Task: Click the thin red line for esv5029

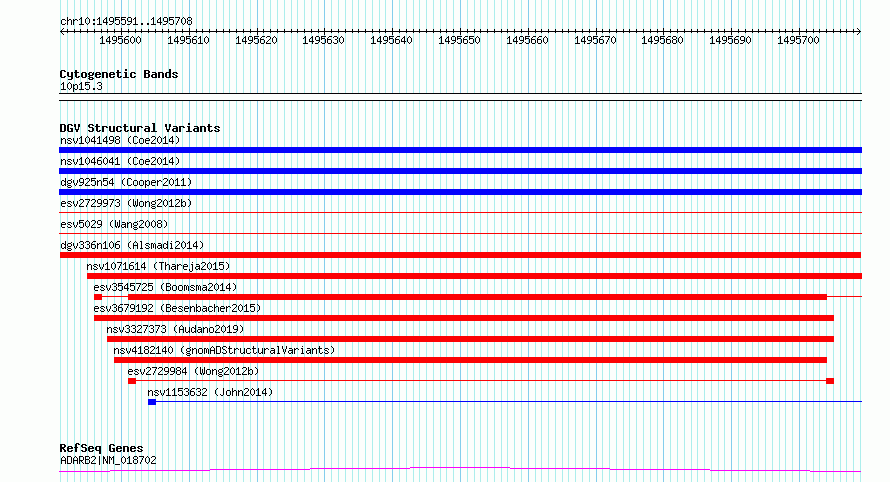Action: (x=460, y=234)
